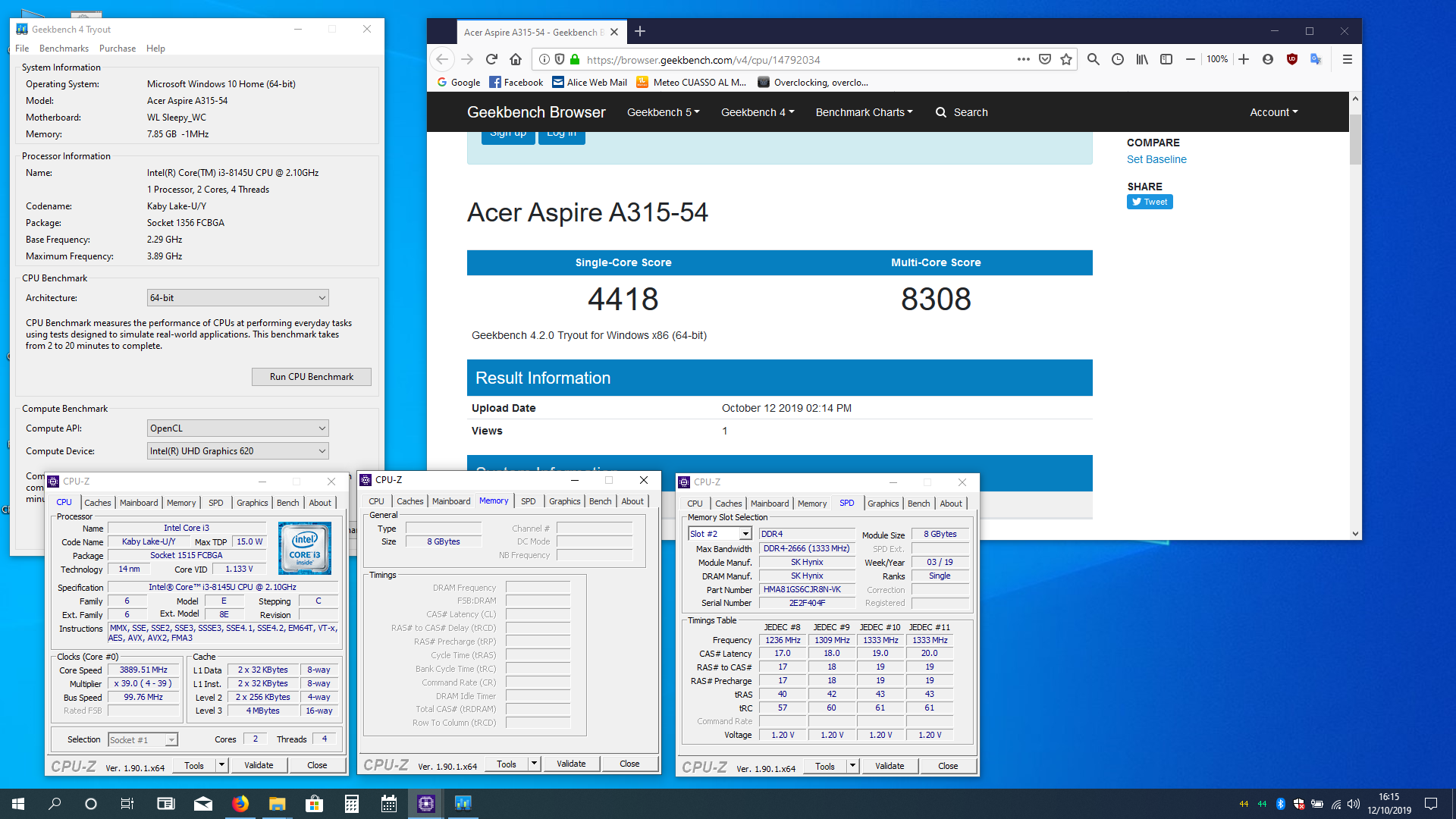The image size is (1456, 819).
Task: Click the Set Baseline link
Action: click(x=1156, y=159)
